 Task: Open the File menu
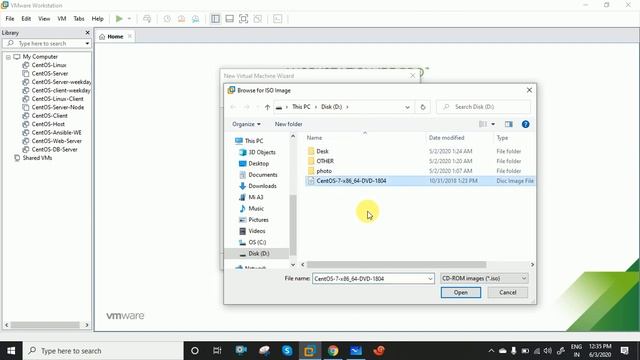click(x=10, y=19)
